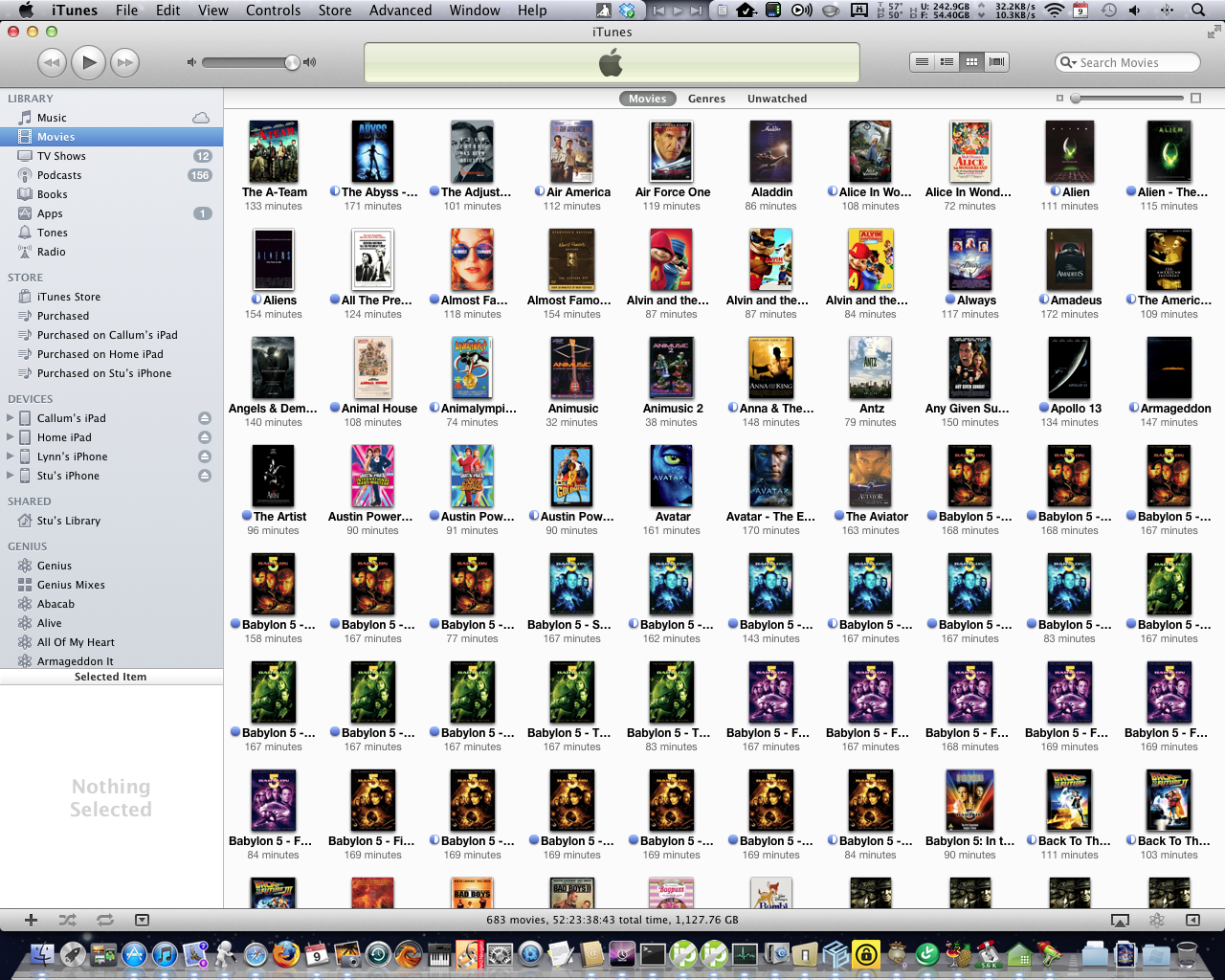Click the iCloud icon beside Music
This screenshot has height=980, width=1225.
point(201,118)
